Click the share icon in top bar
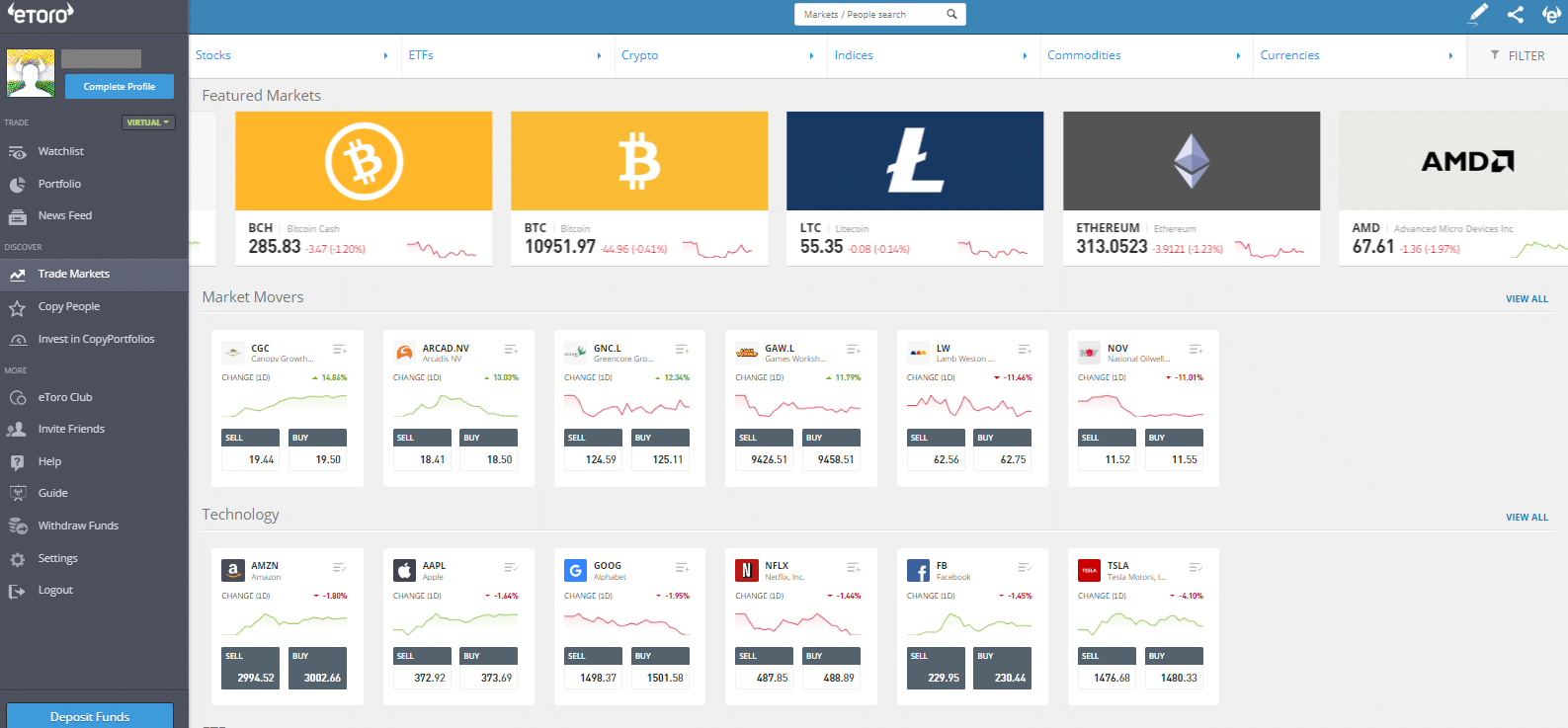Viewport: 1568px width, 728px height. [1516, 14]
